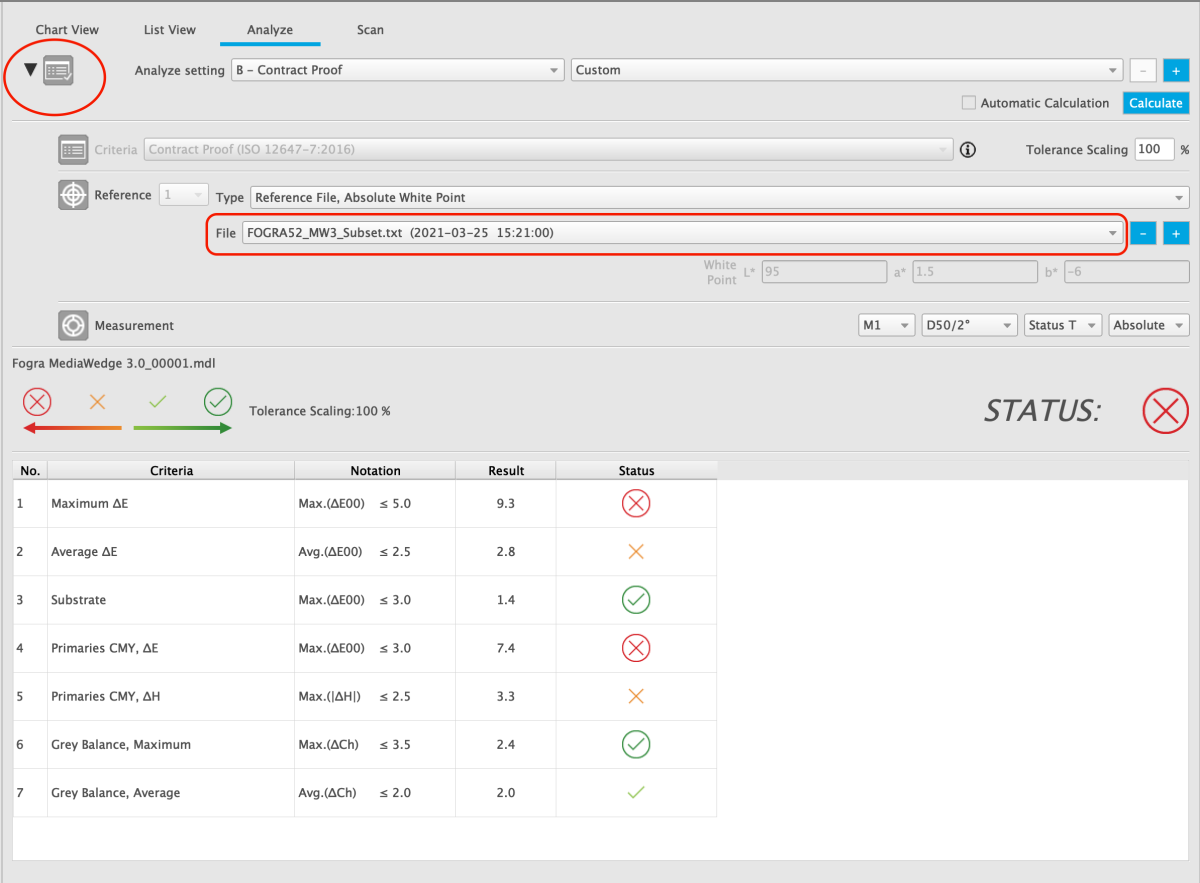Screen dimensions: 1200x883
Task: Enable Automatic Calculation checkbox
Action: pos(968,103)
